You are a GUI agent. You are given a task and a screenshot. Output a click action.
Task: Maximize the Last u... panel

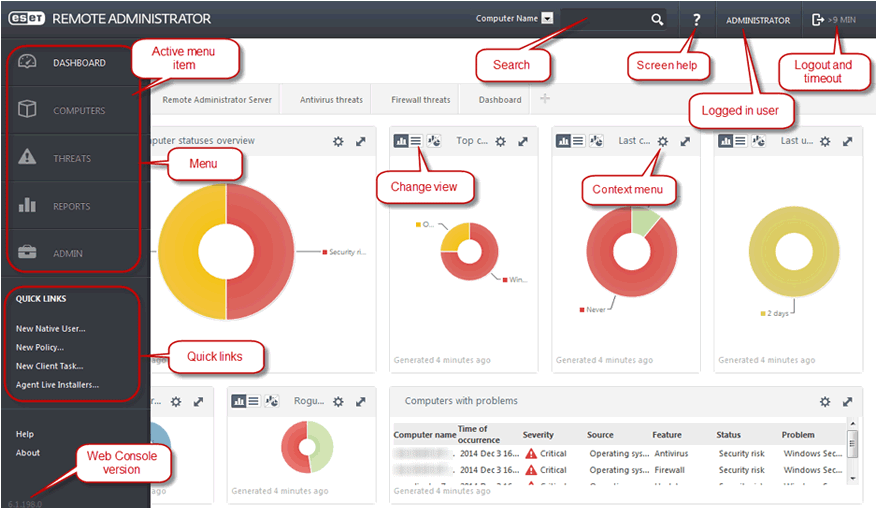tap(848, 142)
